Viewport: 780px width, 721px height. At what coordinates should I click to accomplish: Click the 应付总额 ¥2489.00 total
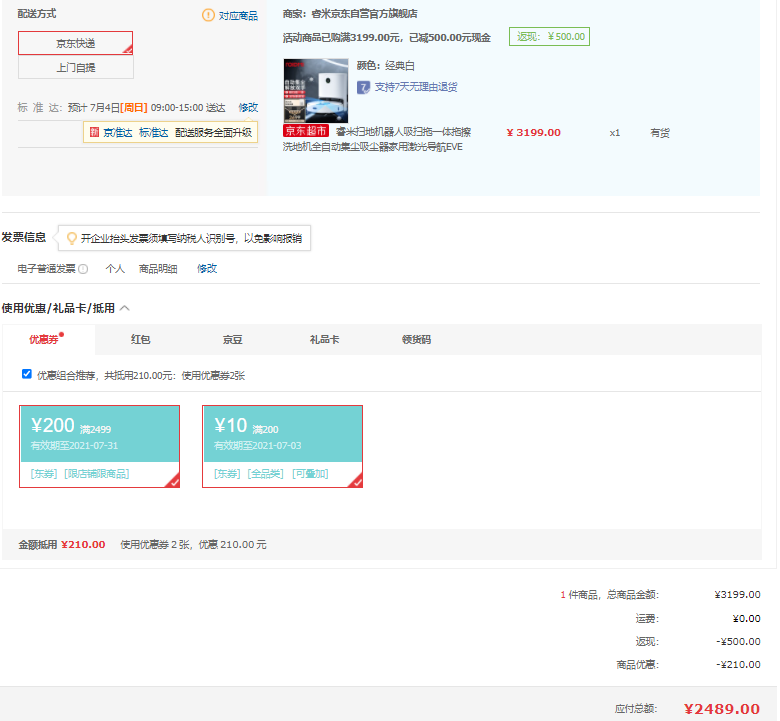click(x=722, y=709)
